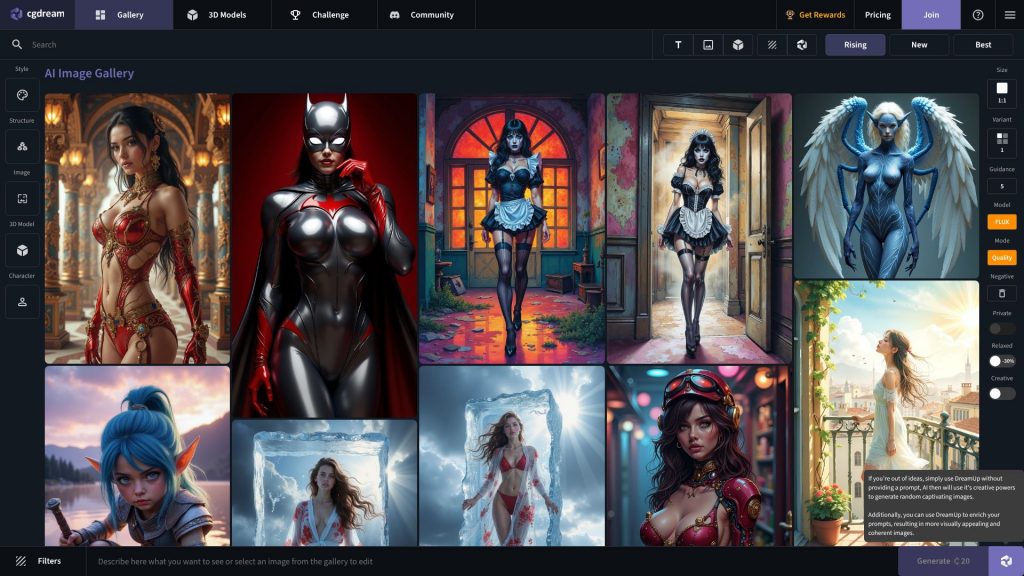Viewport: 1024px width, 576px height.
Task: Open the Style palette icon
Action: pyautogui.click(x=22, y=95)
